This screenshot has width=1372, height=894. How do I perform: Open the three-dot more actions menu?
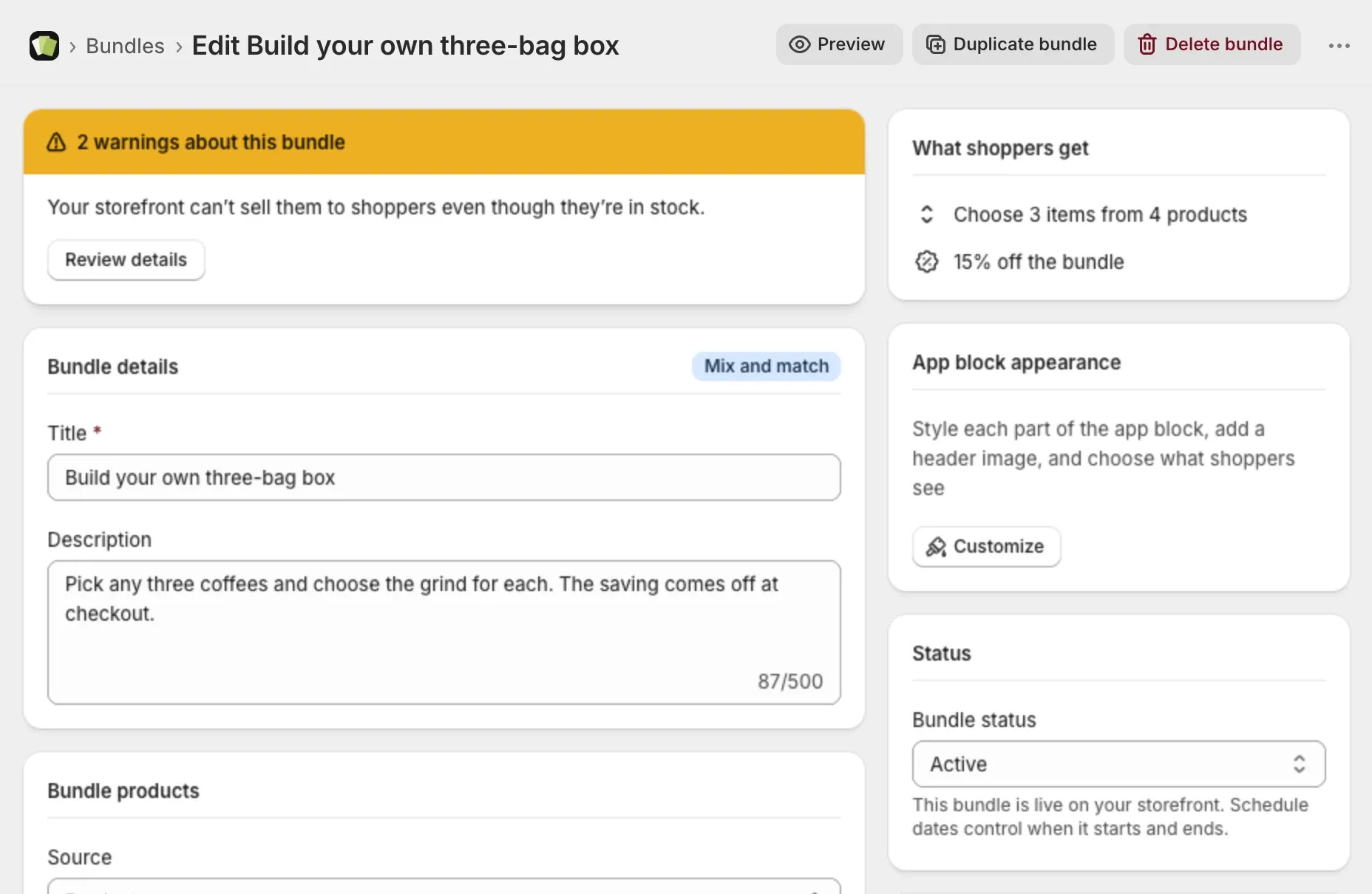click(x=1339, y=46)
